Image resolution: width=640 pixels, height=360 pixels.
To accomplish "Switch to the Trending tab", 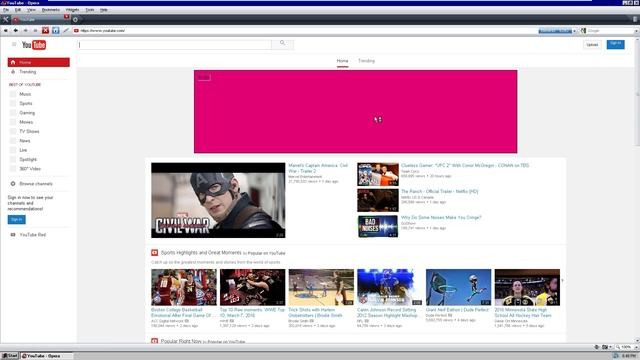I will pyautogui.click(x=366, y=61).
